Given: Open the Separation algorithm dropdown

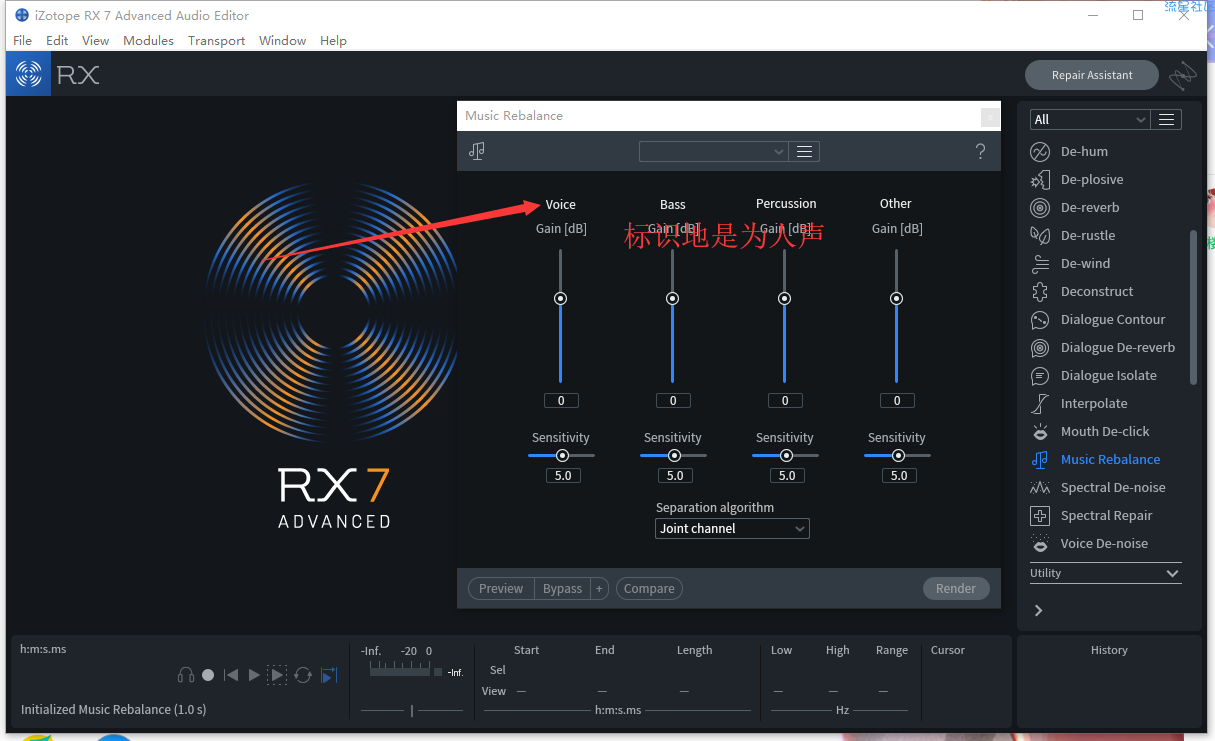Looking at the screenshot, I should (x=732, y=529).
